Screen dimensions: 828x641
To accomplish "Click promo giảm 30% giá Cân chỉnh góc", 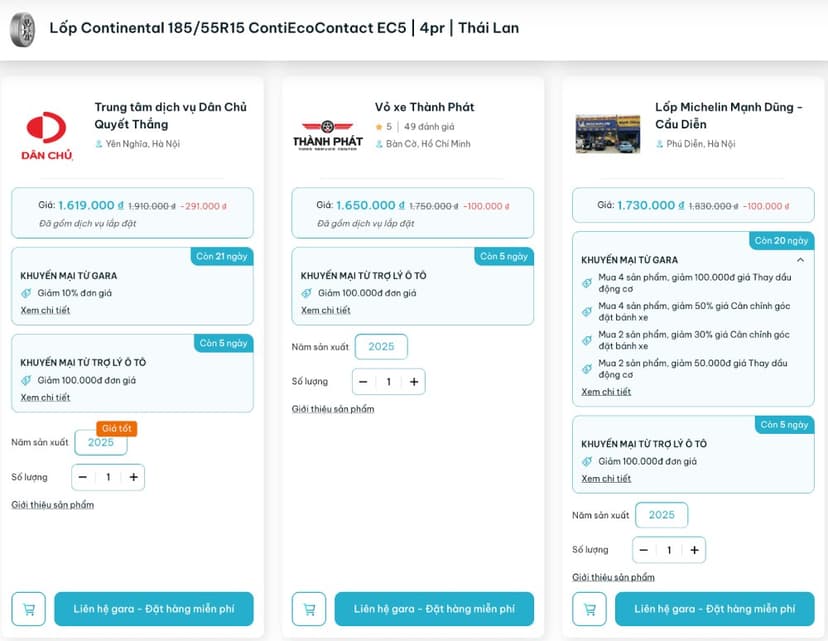I will coord(694,340).
